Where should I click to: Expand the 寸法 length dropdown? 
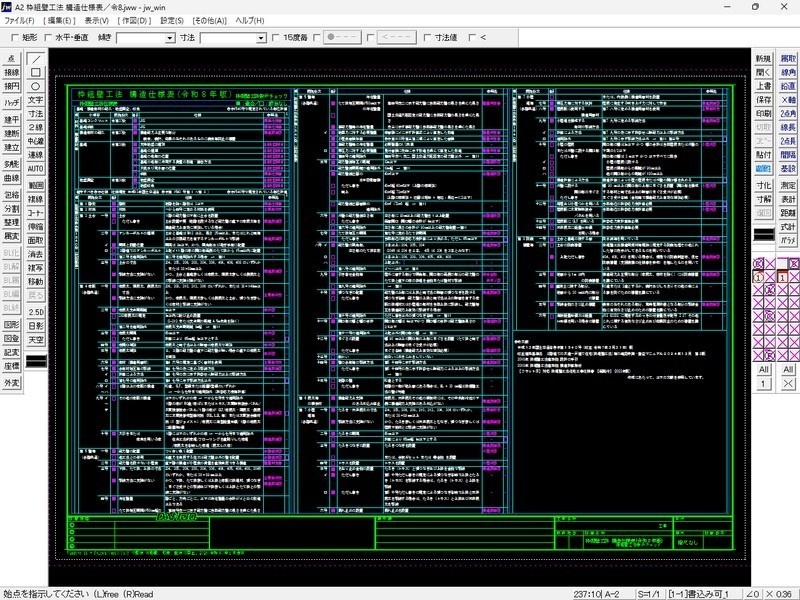click(x=261, y=38)
